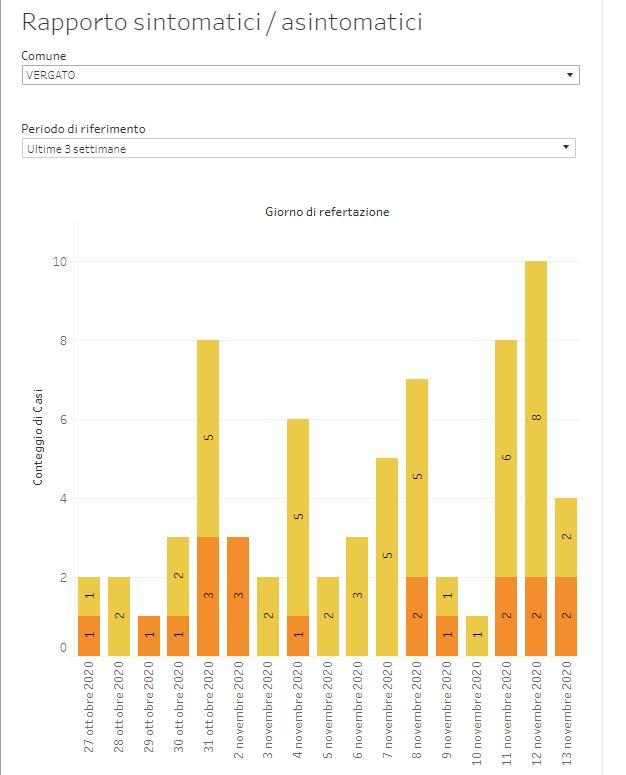Select the yellow segment for 31 ottobre 2020
This screenshot has width=626, height=775.
pos(208,438)
